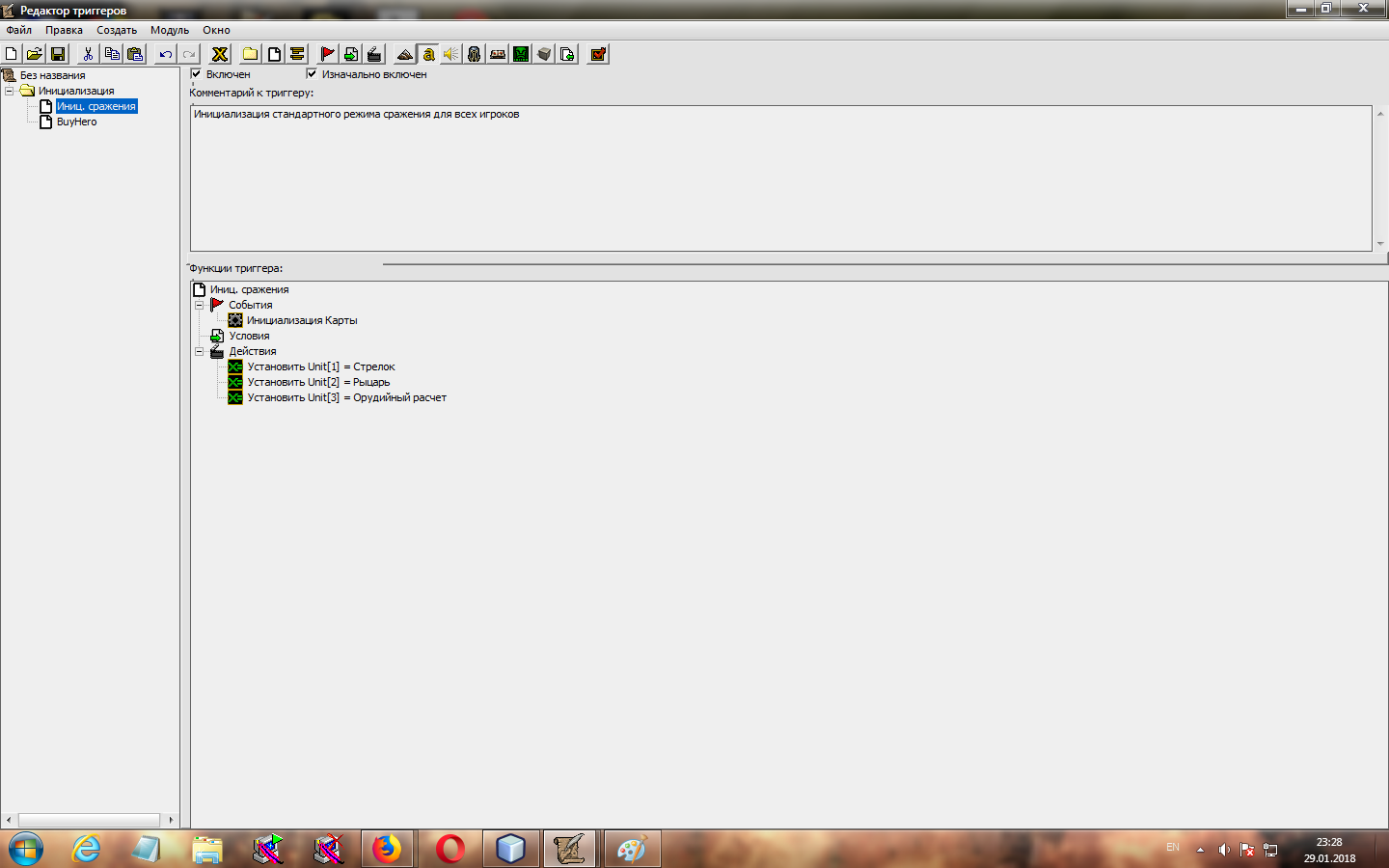Select the action "Установить Unit[2] = Рыцарь"

click(318, 382)
